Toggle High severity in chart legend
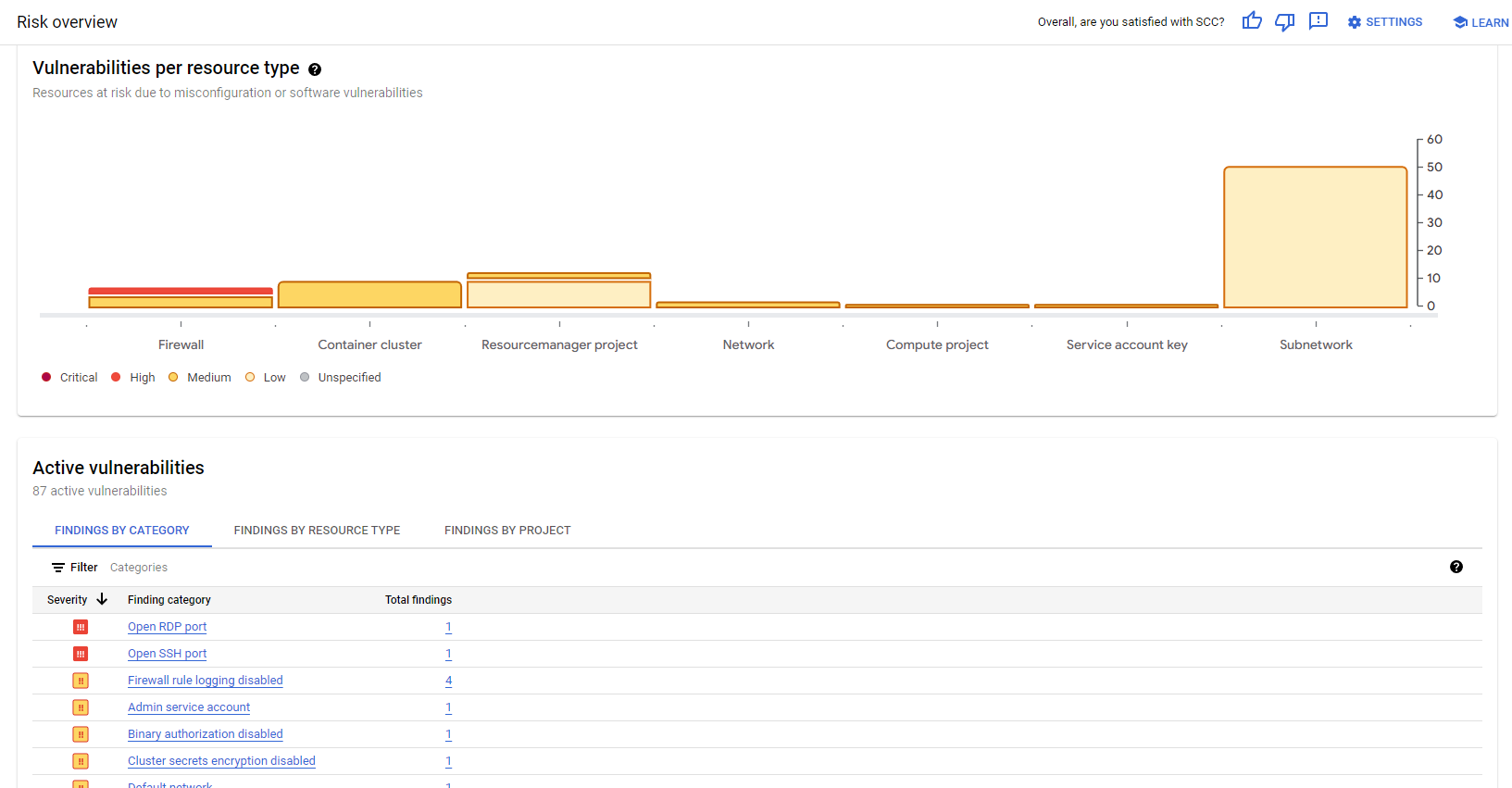 click(x=116, y=377)
